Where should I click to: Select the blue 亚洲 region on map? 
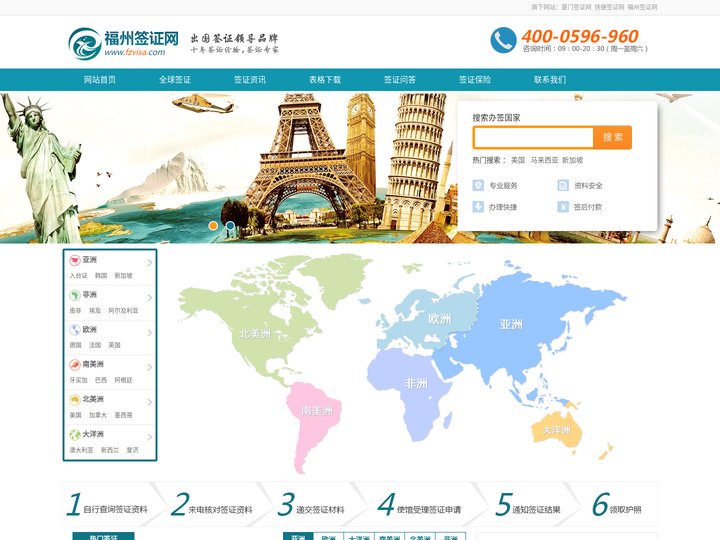click(x=511, y=324)
